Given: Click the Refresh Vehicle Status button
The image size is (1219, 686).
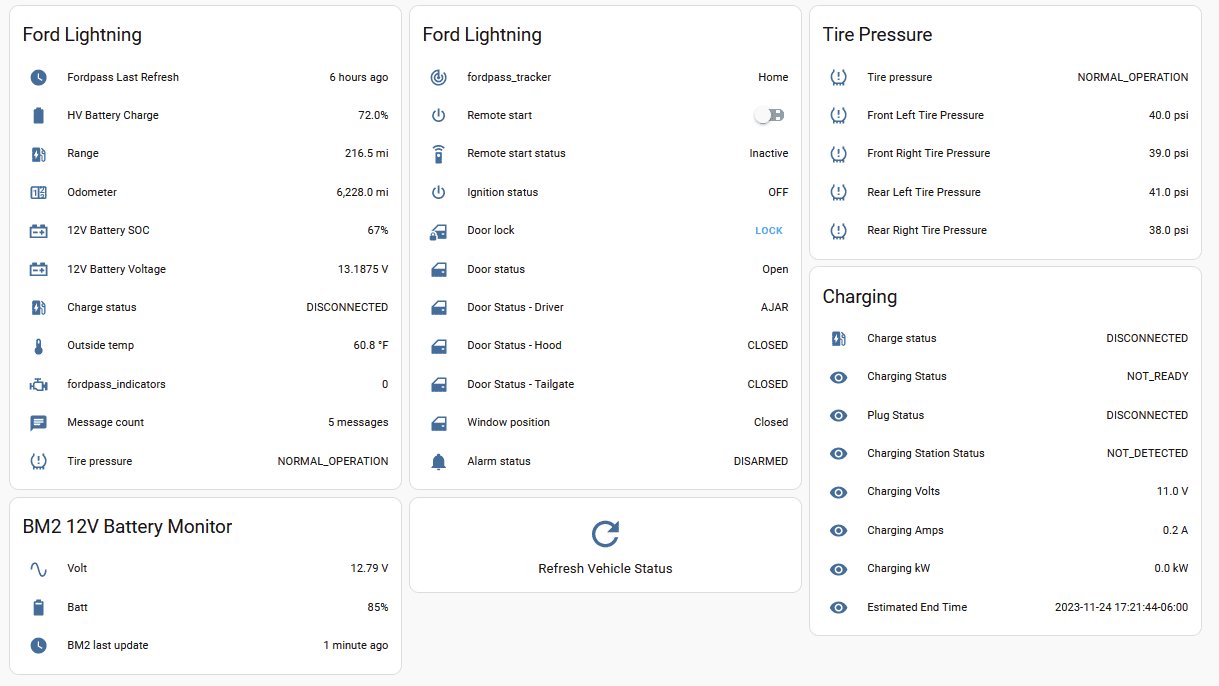Looking at the screenshot, I should coord(605,546).
